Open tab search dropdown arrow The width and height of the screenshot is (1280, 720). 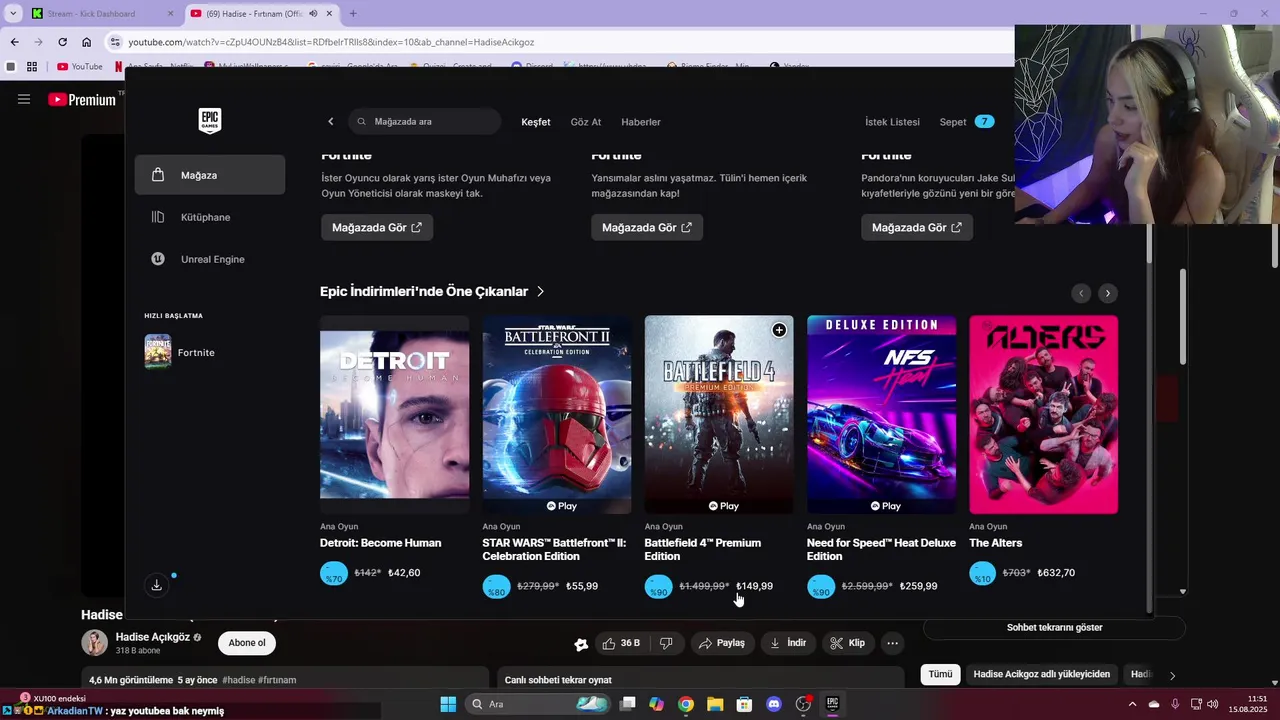(x=13, y=14)
